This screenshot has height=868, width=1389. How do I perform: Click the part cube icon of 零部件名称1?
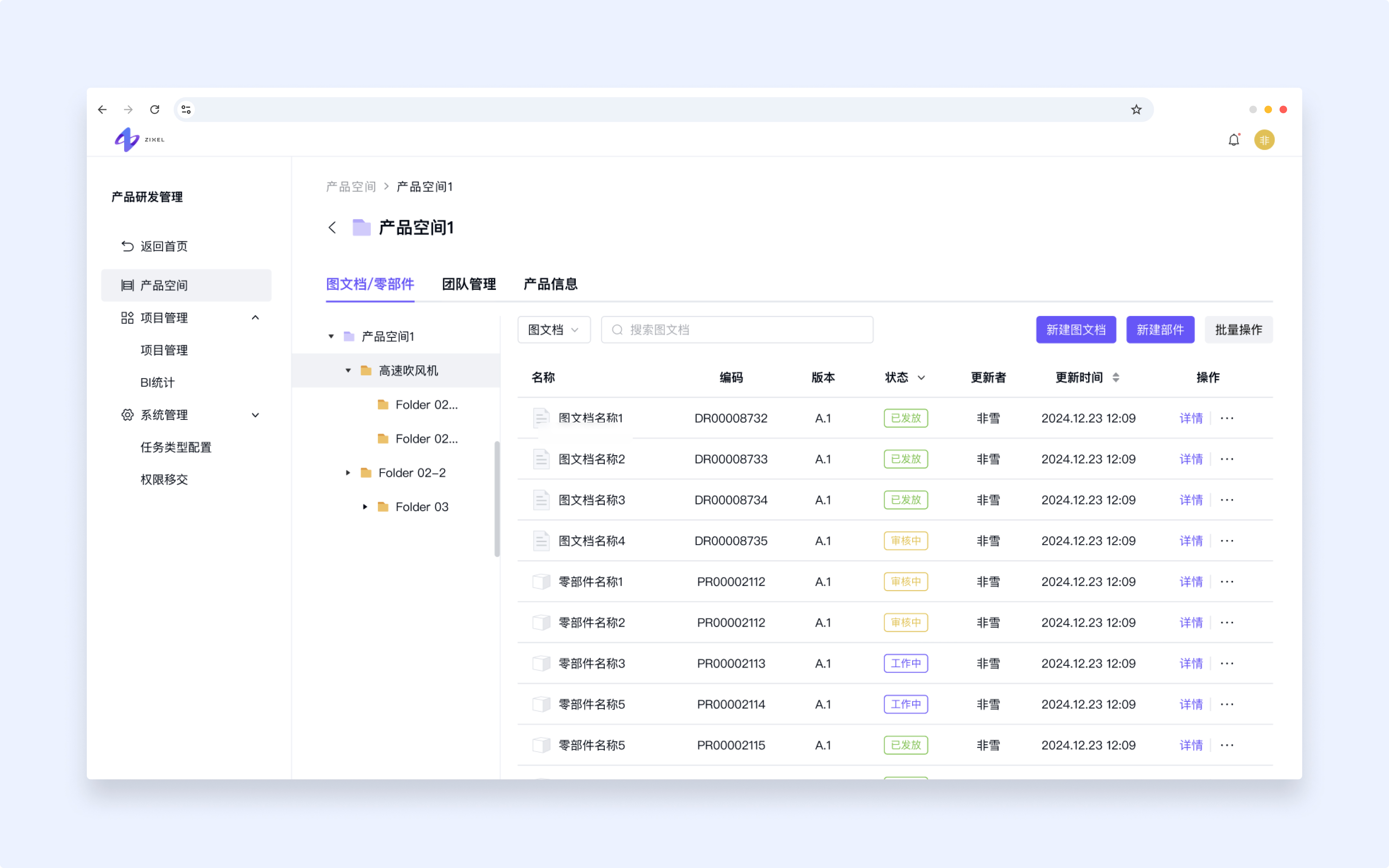tap(541, 582)
